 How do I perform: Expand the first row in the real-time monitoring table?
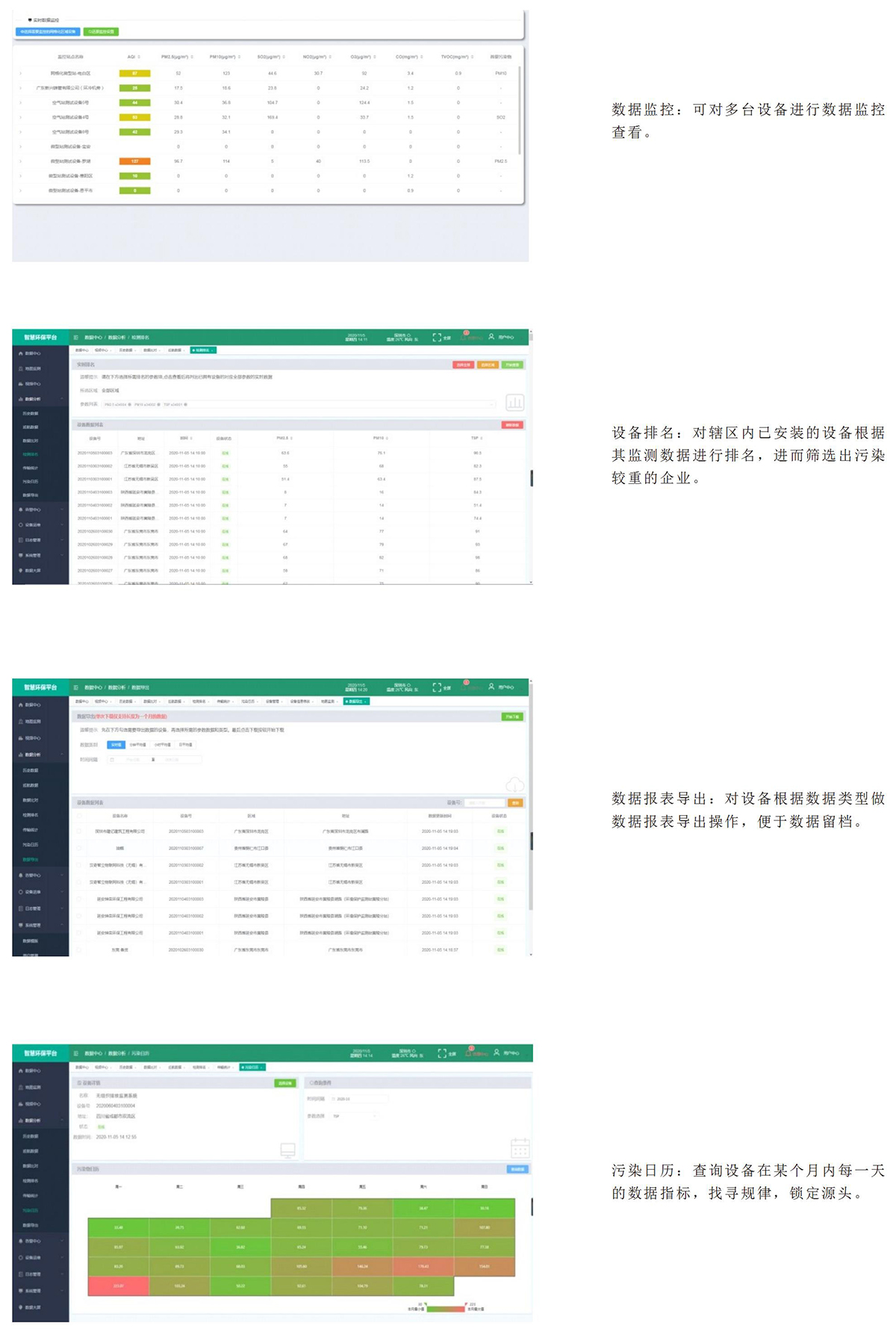coord(20,73)
